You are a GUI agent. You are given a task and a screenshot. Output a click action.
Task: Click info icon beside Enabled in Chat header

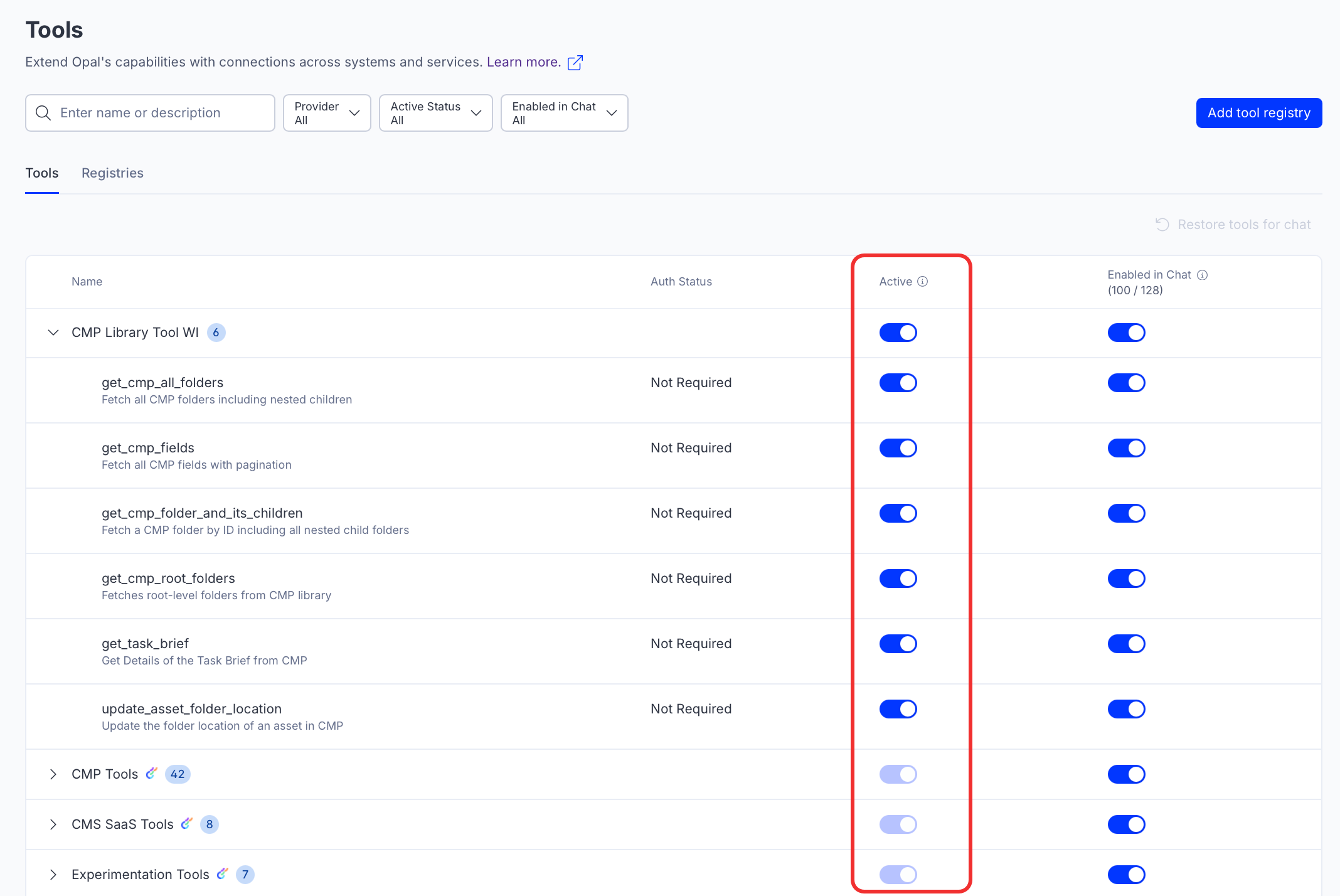pos(1202,275)
